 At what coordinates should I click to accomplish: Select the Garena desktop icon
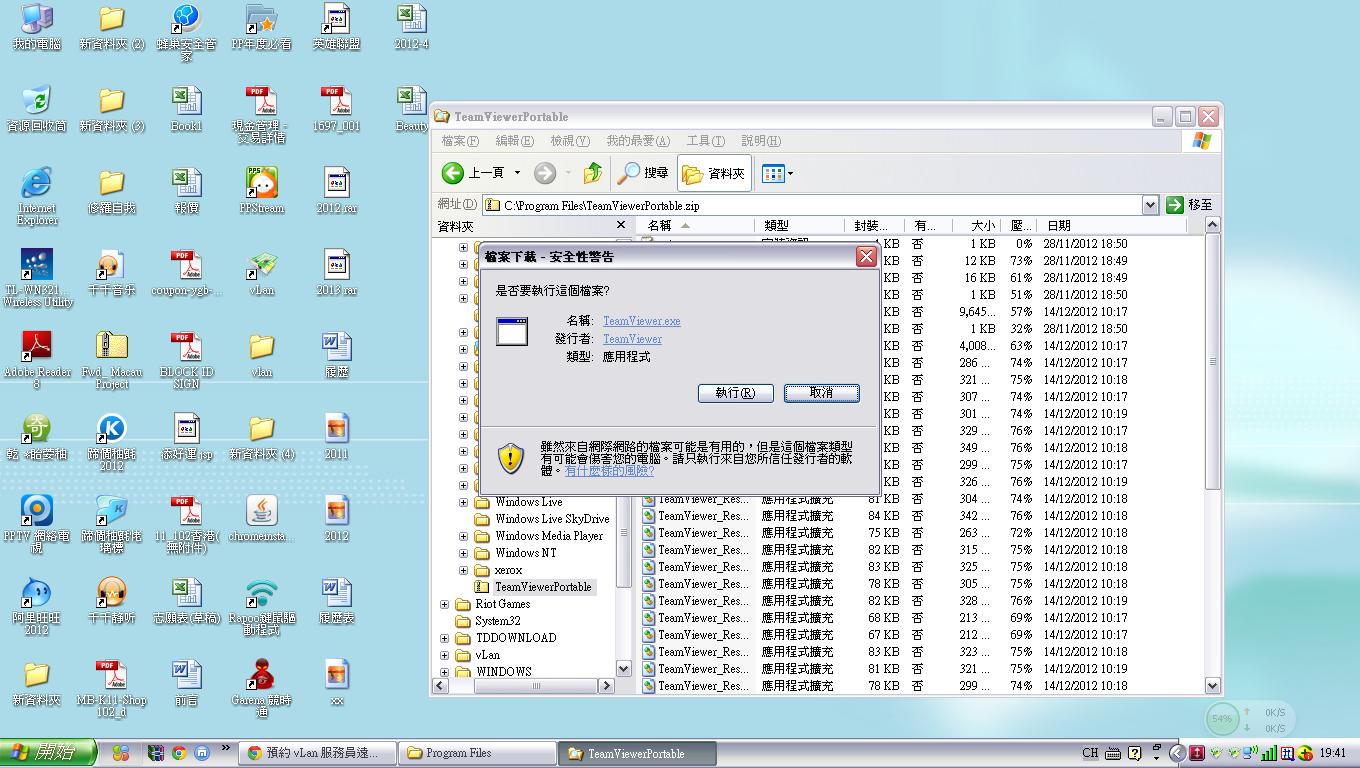(261, 676)
